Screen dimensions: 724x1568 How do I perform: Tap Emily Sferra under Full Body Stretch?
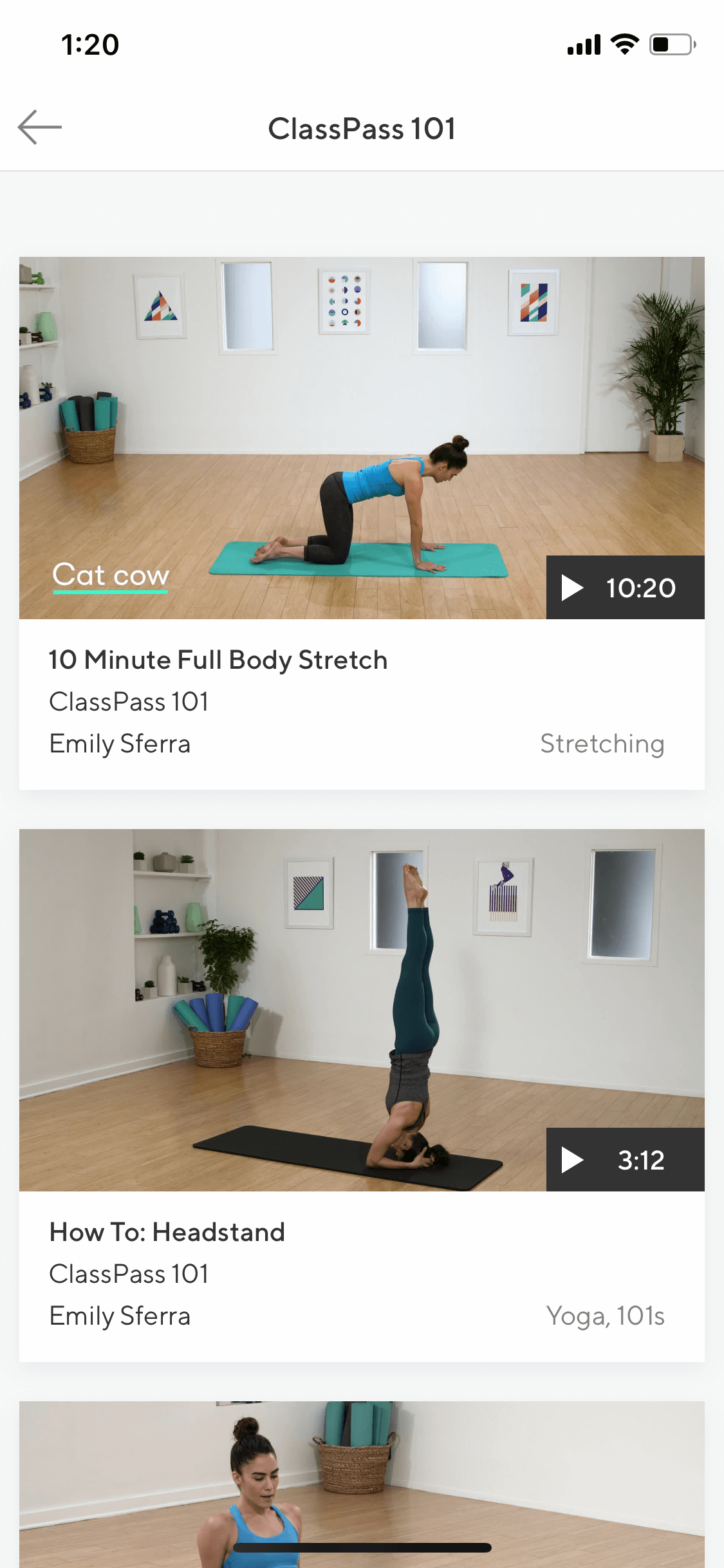120,744
